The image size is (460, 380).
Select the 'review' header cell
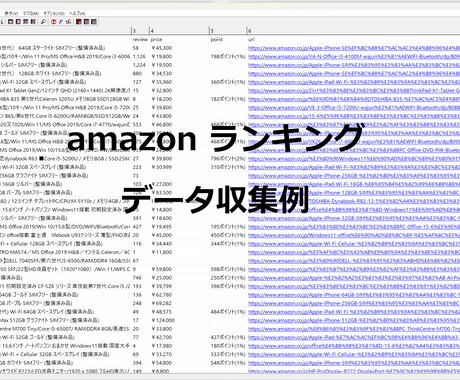pos(140,39)
